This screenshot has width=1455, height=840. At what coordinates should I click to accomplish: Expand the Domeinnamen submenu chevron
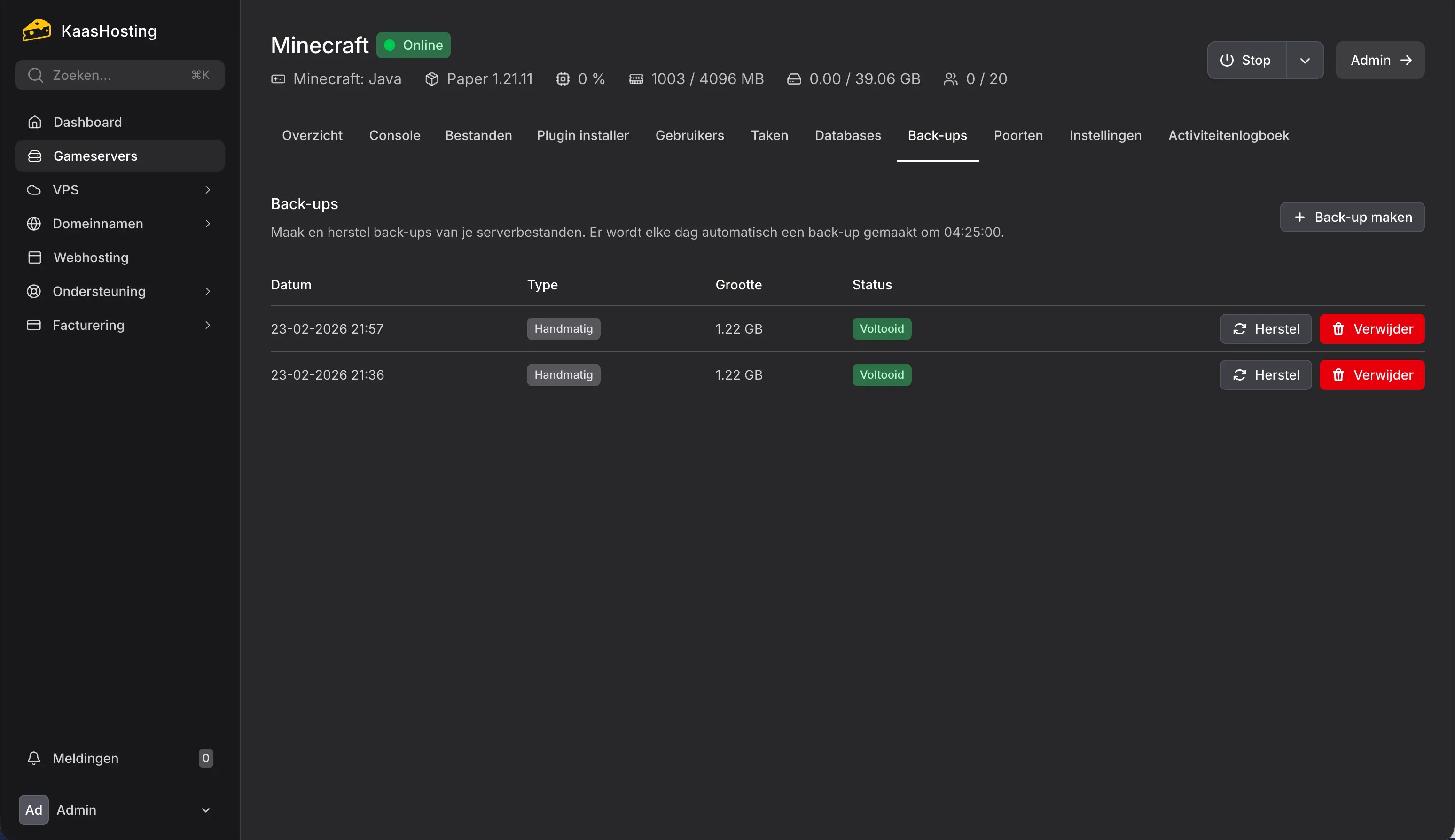coord(208,223)
